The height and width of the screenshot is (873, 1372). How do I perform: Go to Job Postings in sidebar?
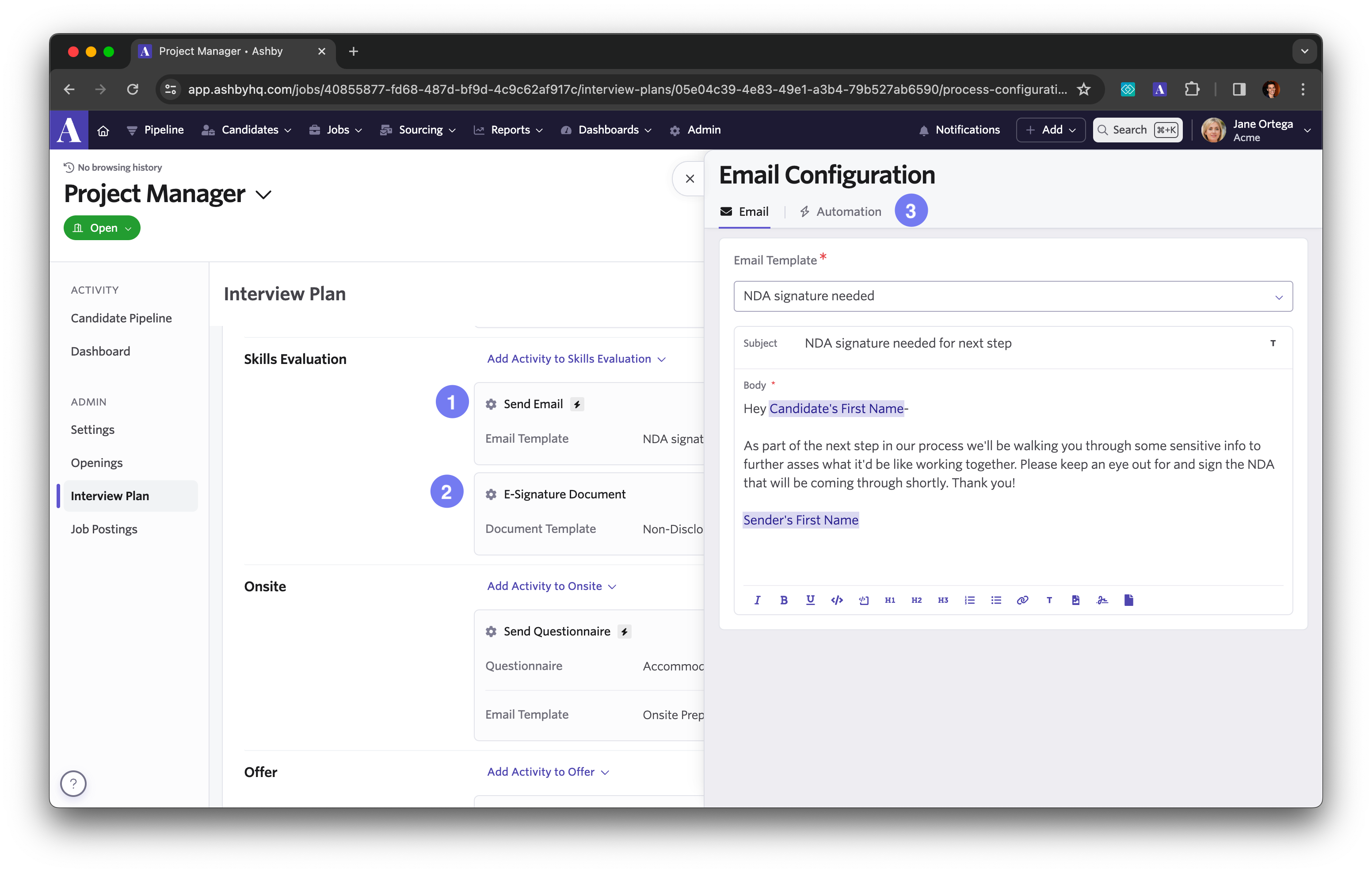pos(104,529)
